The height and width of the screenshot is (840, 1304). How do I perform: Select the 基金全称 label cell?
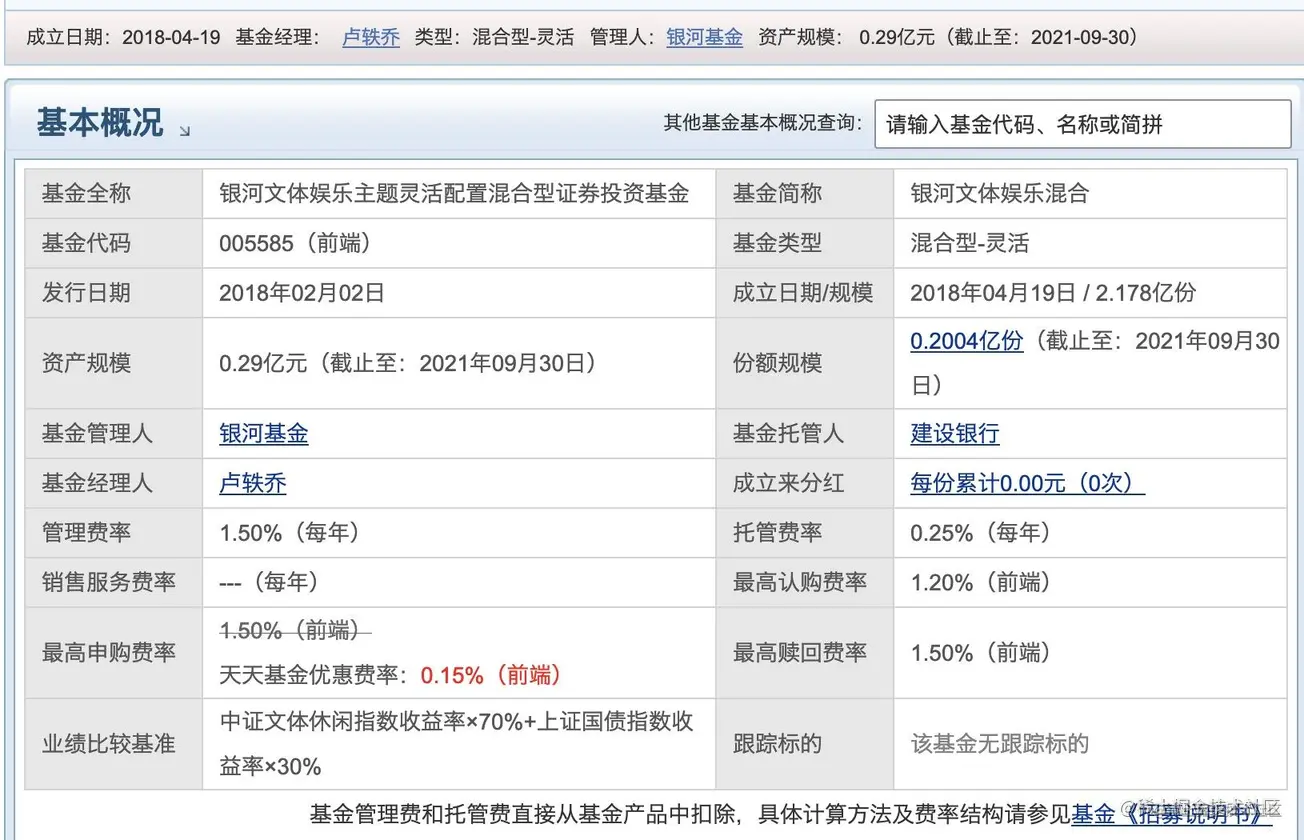[114, 193]
